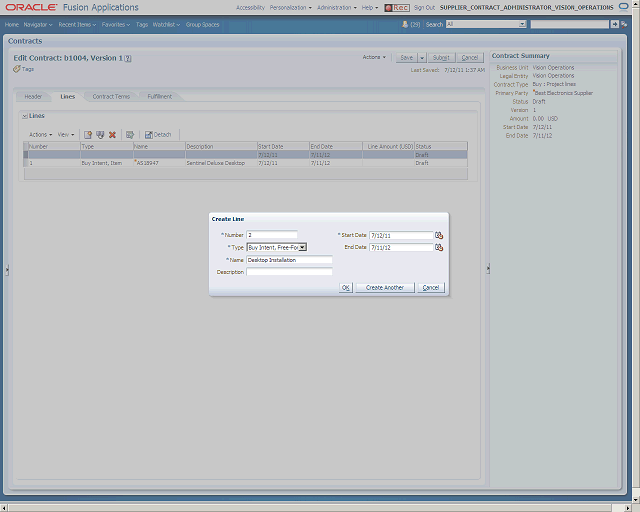The width and height of the screenshot is (640, 512).
Task: Switch to the Header tab
Action: [x=33, y=97]
